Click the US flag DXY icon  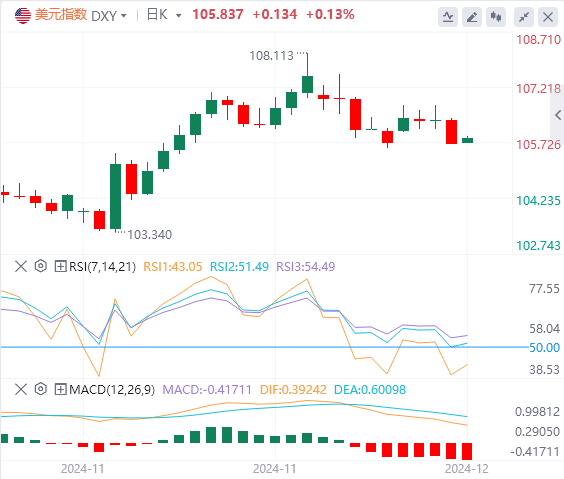point(23,15)
